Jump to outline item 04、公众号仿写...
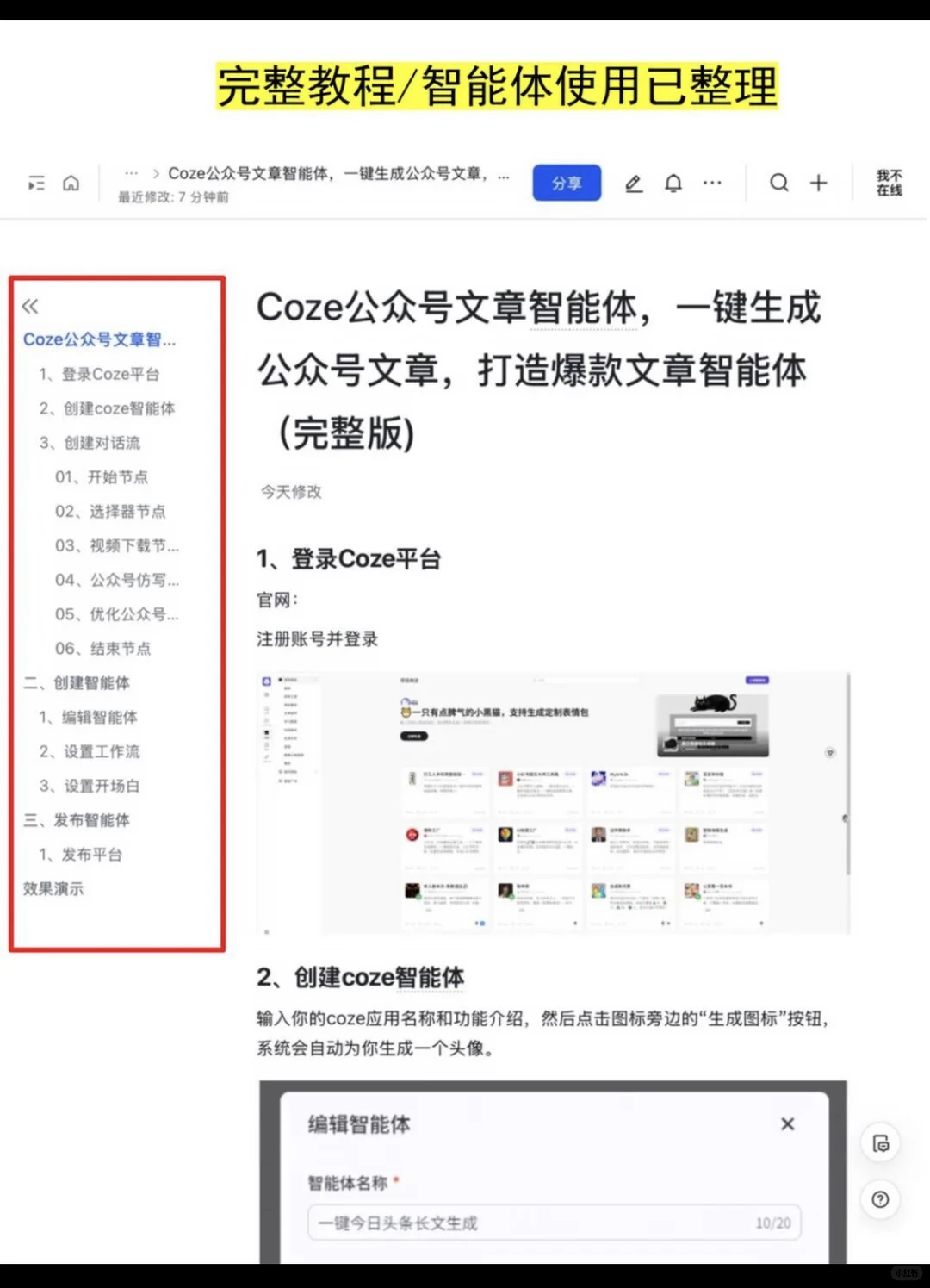 click(x=117, y=581)
